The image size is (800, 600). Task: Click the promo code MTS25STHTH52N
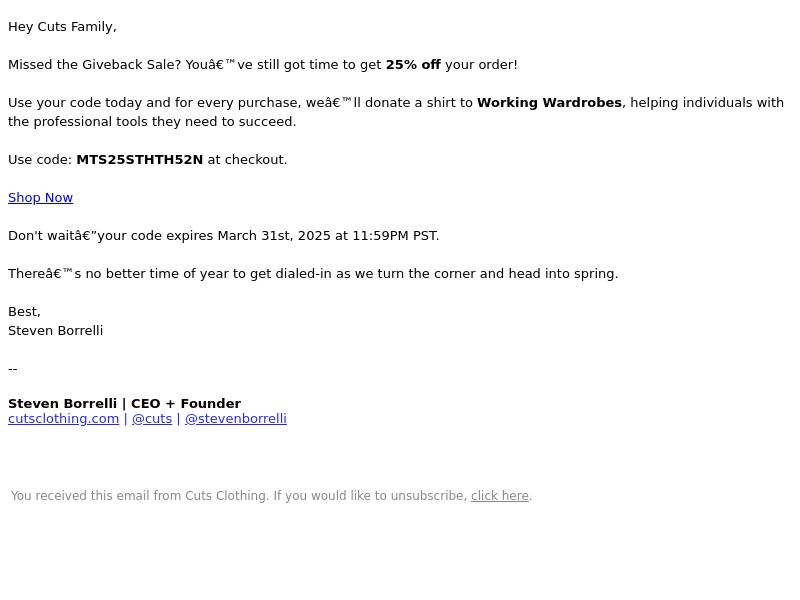(139, 160)
